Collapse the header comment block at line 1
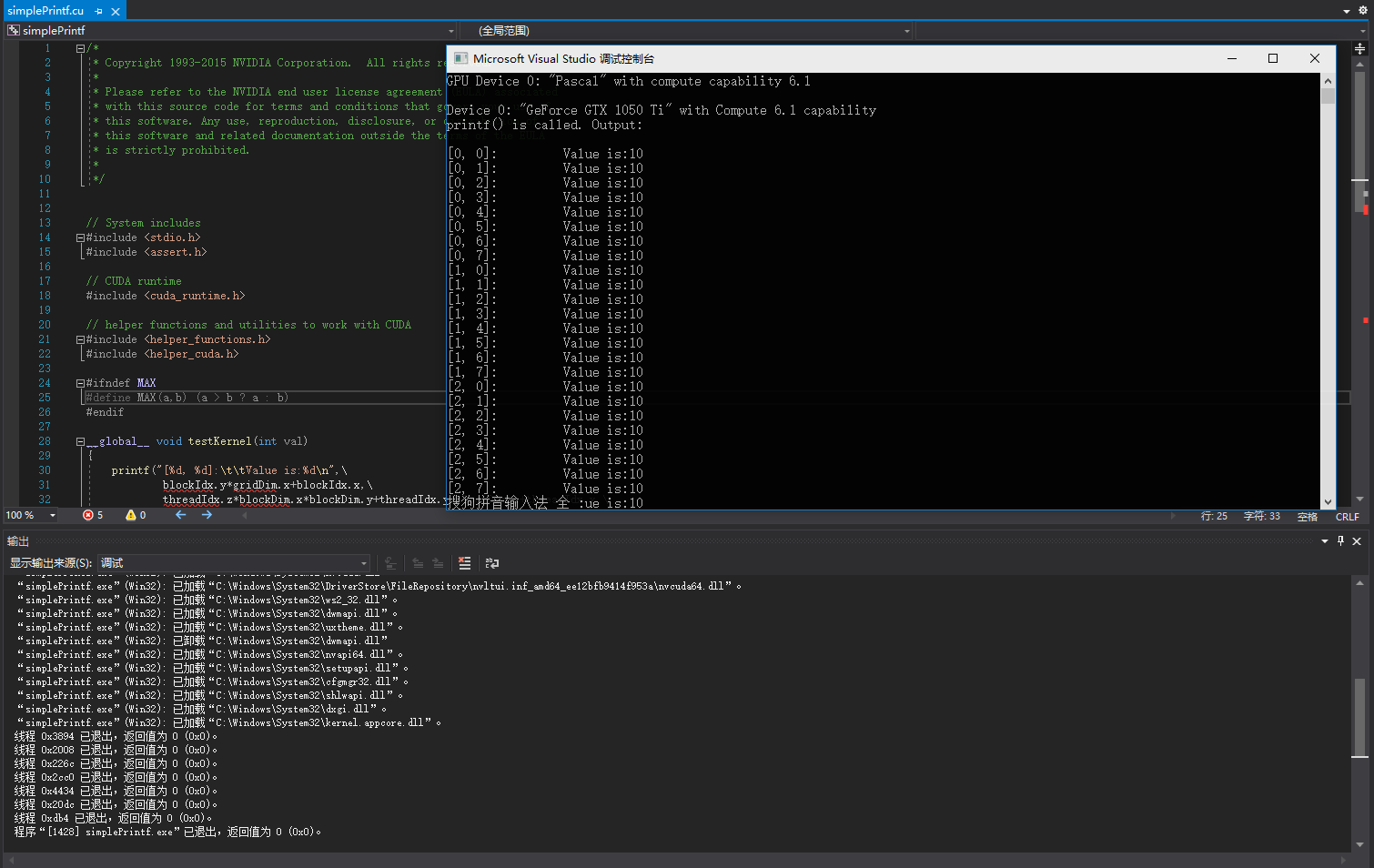The image size is (1374, 868). pos(80,48)
